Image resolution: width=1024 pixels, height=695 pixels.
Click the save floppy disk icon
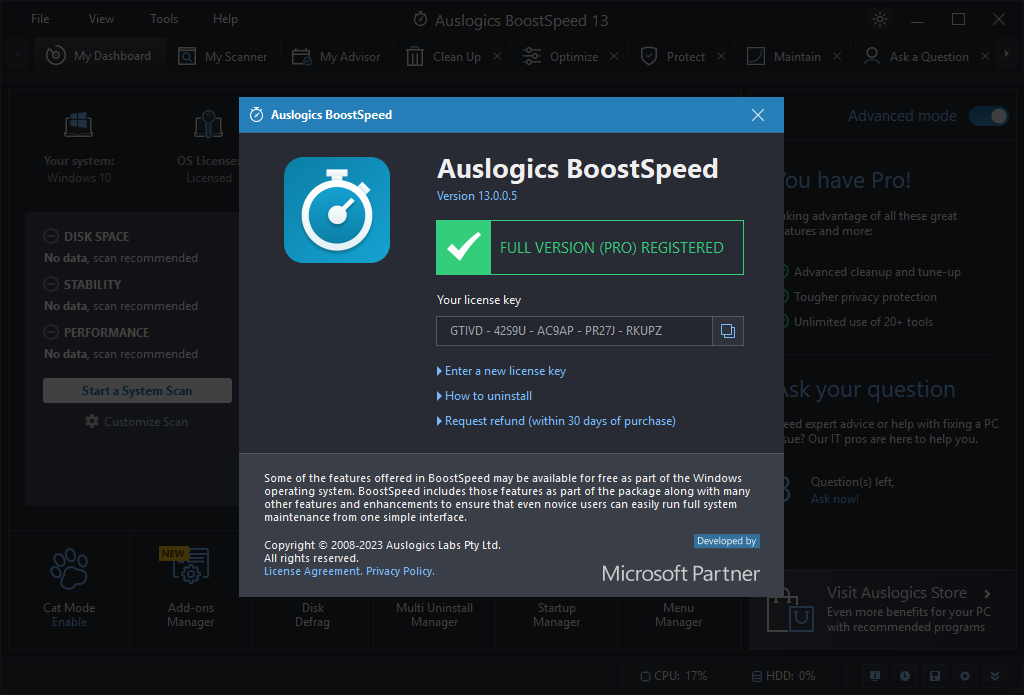point(935,676)
